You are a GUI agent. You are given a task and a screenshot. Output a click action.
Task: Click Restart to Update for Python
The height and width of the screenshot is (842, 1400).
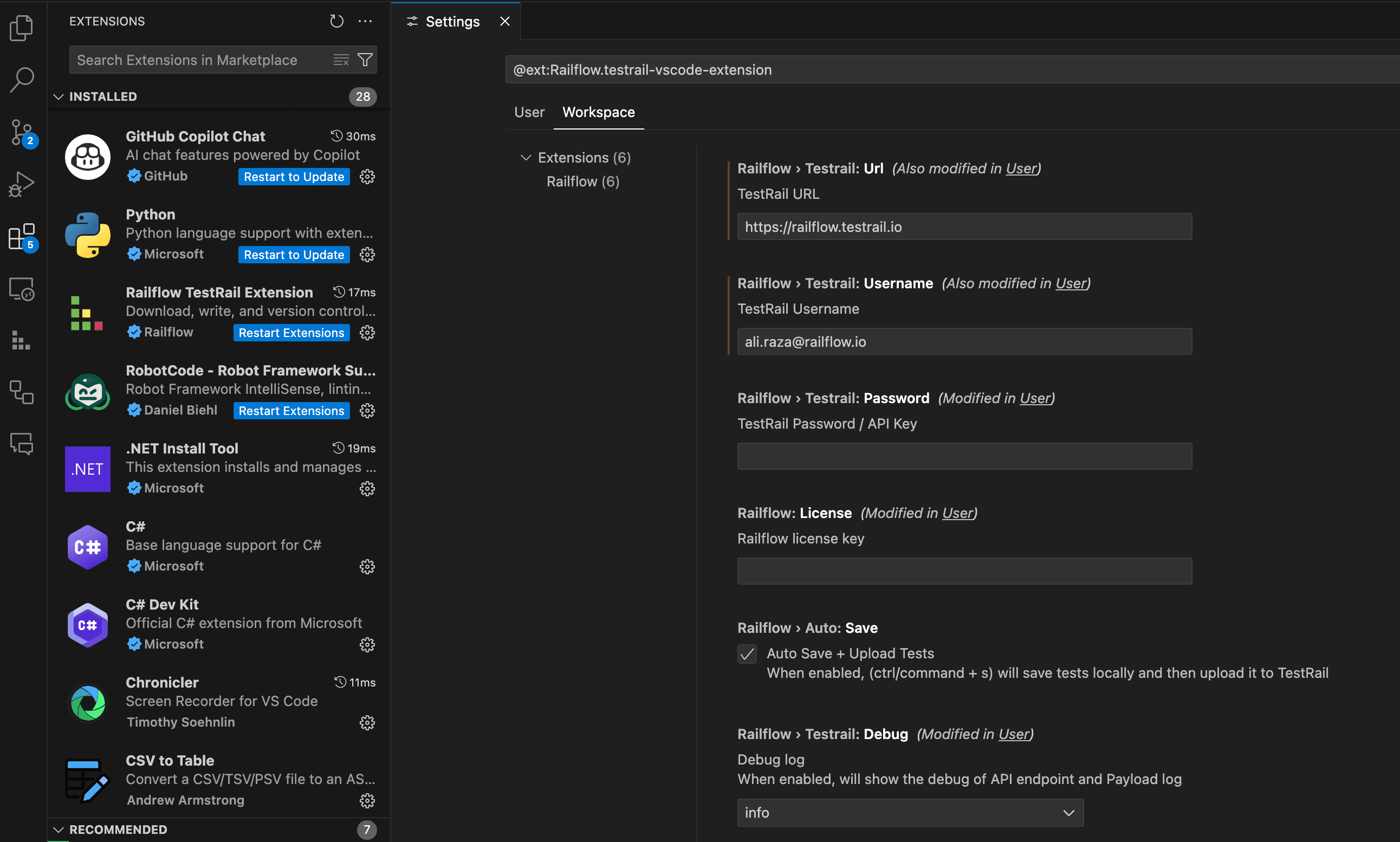(294, 255)
